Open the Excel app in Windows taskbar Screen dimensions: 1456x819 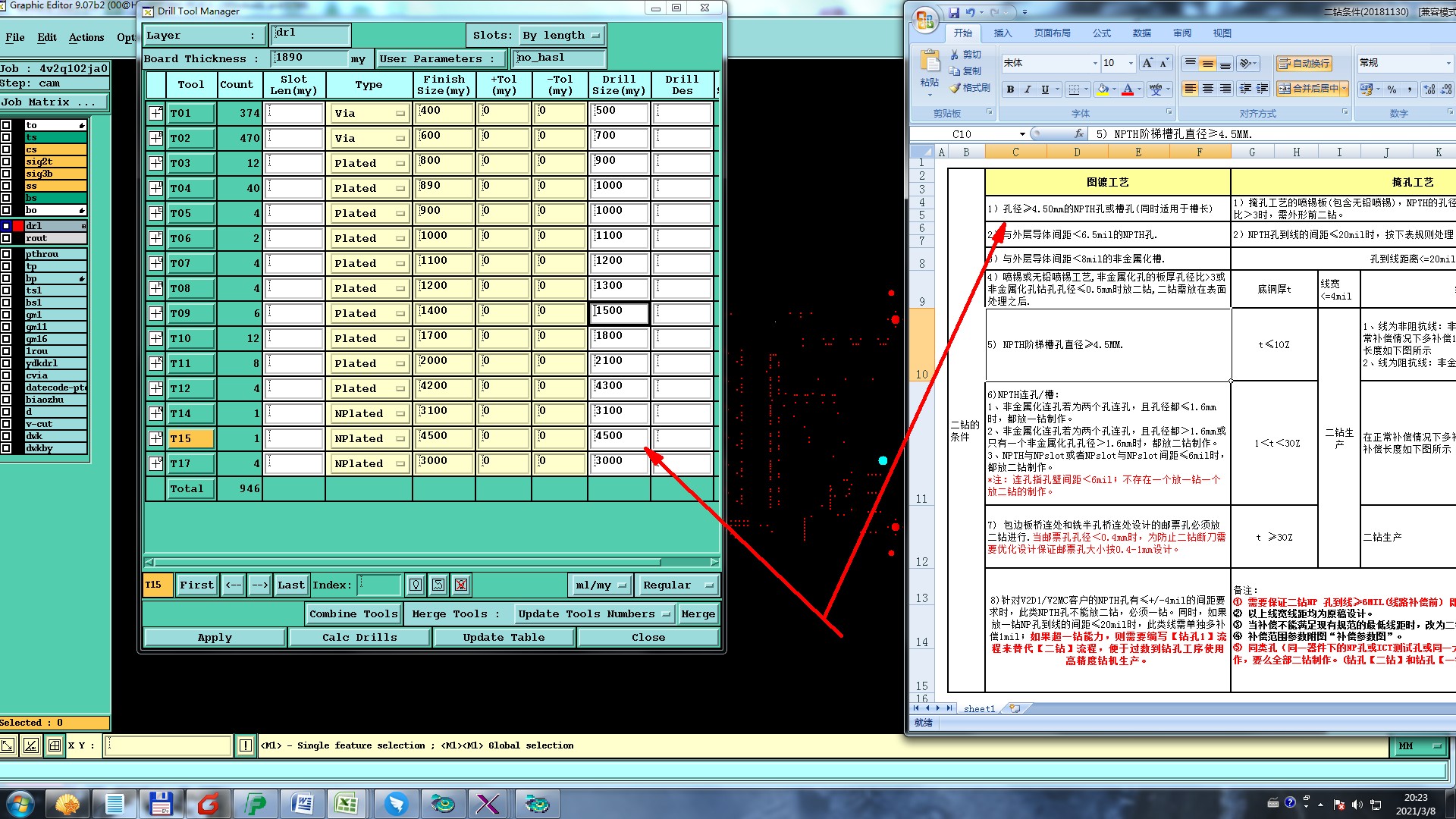347,804
